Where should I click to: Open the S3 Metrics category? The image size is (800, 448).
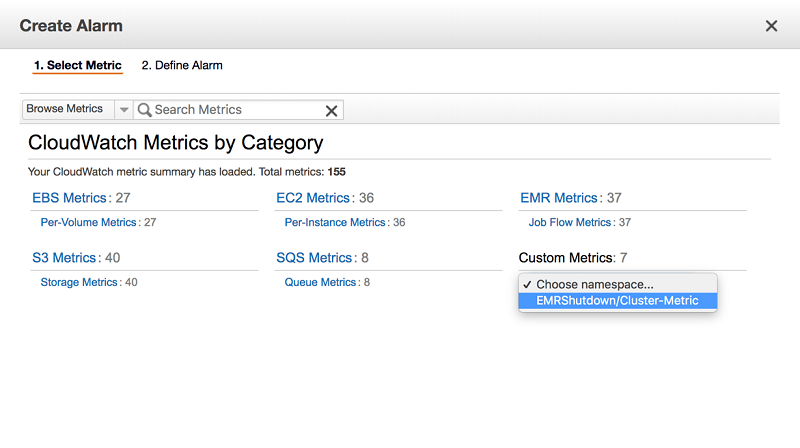[64, 258]
